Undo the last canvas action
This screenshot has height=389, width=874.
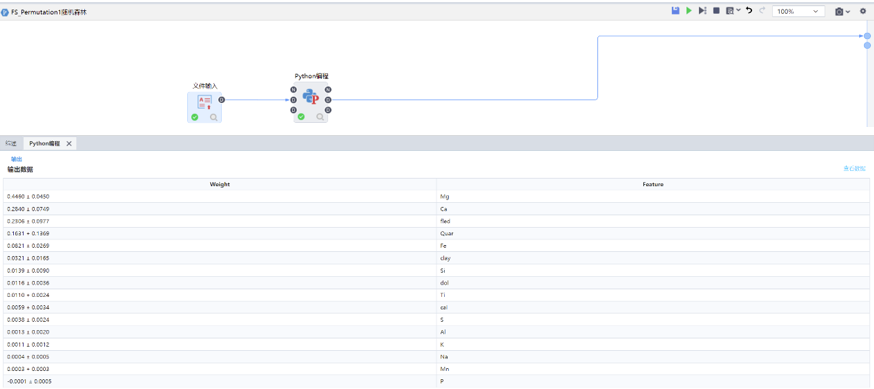(x=749, y=11)
